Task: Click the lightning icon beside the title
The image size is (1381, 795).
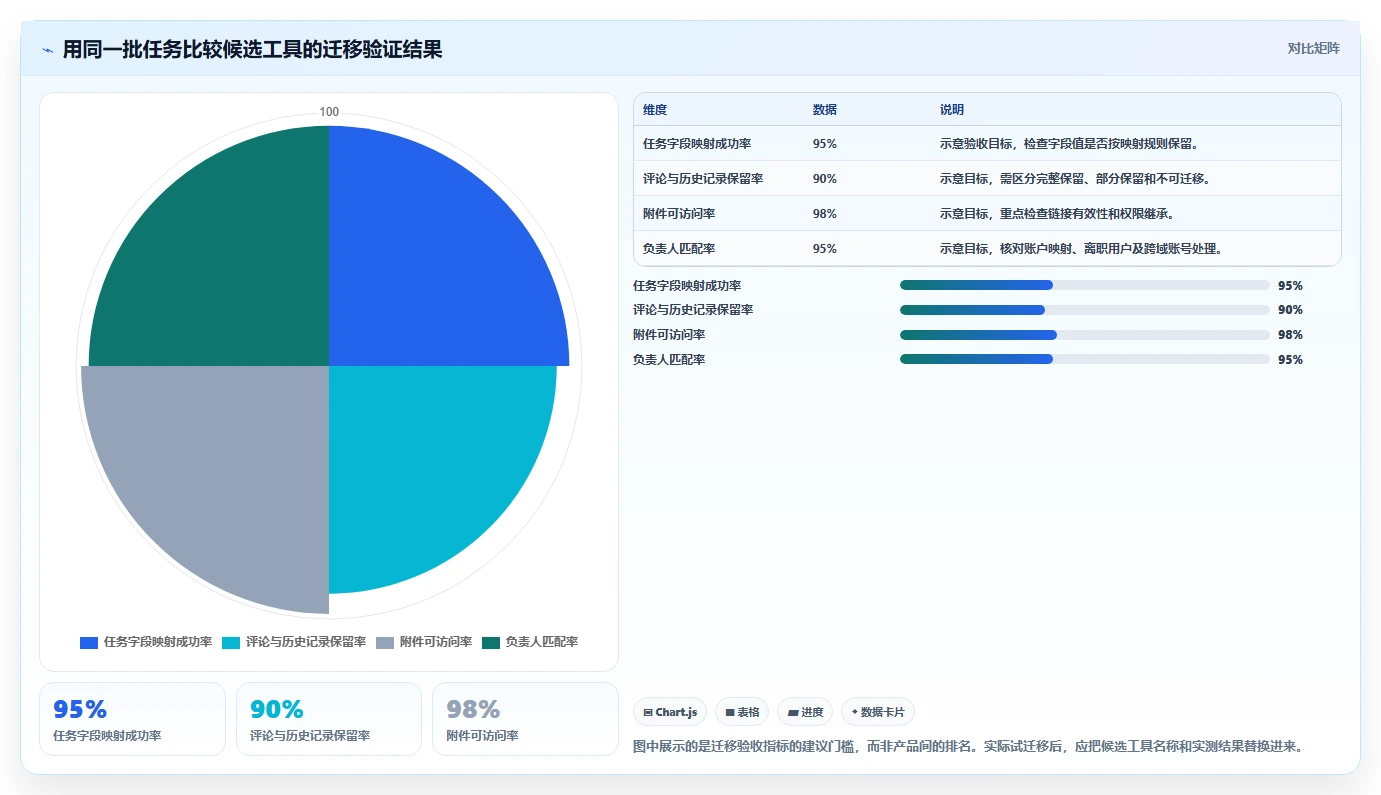Action: click(x=48, y=50)
